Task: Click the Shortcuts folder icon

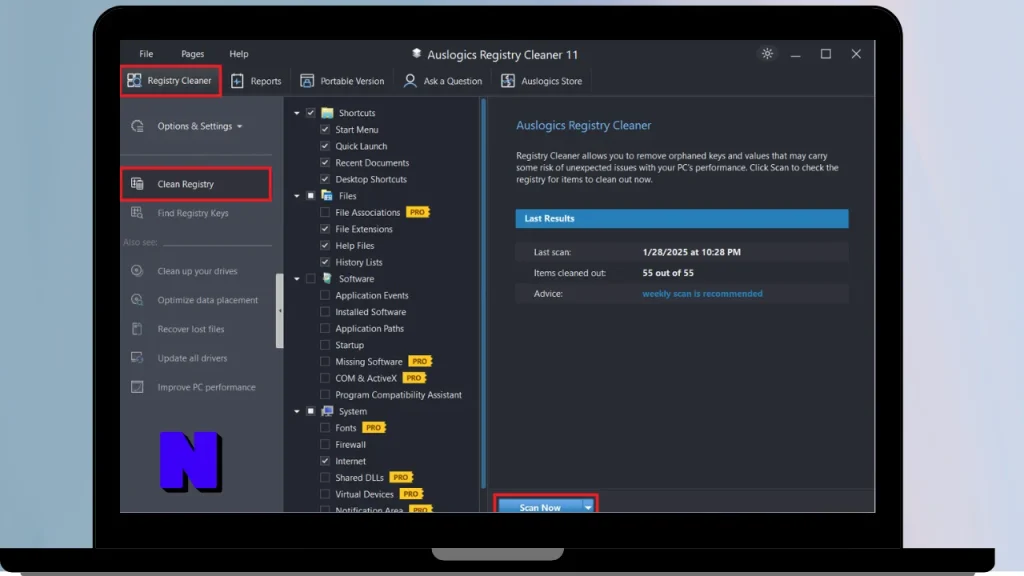Action: (x=327, y=113)
